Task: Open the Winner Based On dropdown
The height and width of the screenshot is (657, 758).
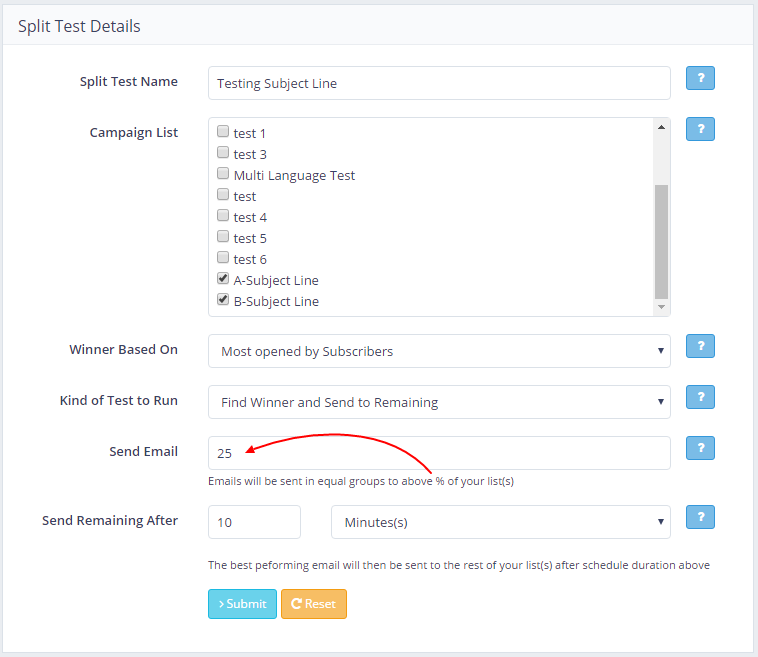Action: click(439, 351)
